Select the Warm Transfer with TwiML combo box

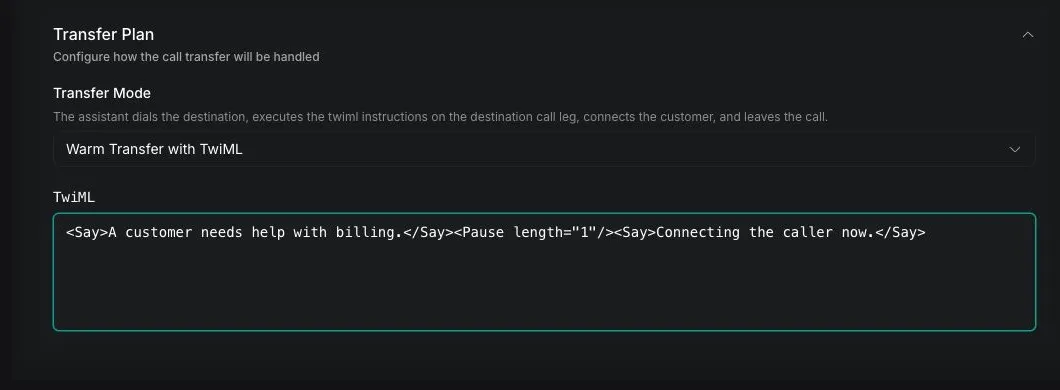[x=544, y=149]
